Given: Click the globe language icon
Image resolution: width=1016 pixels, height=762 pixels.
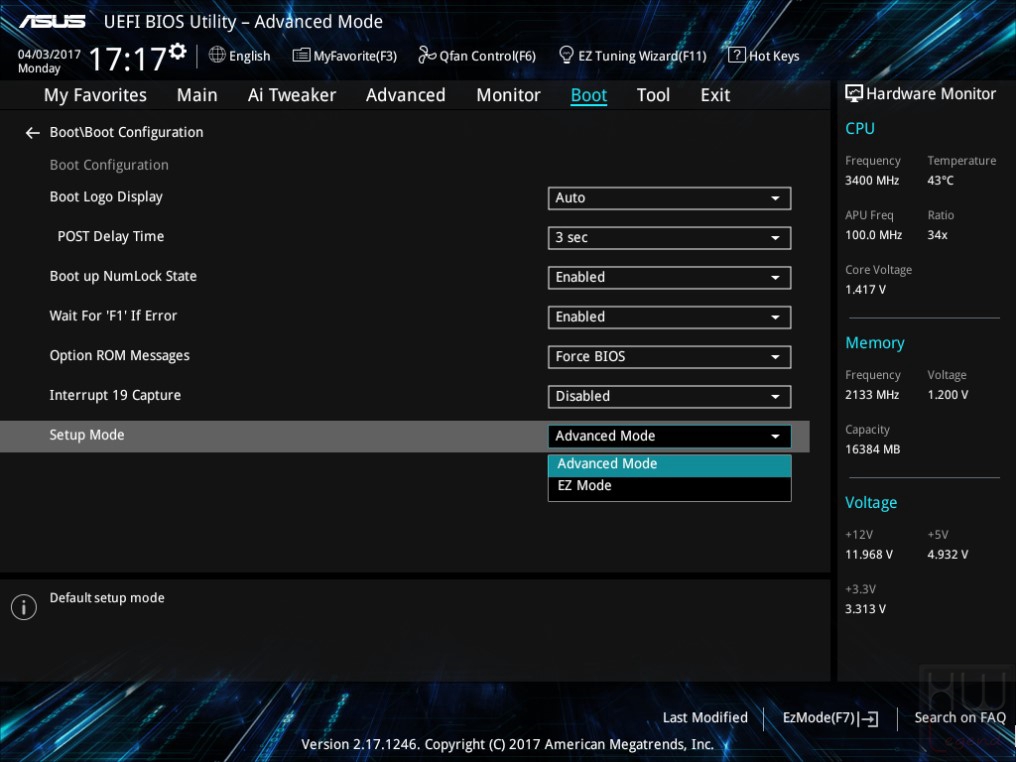Looking at the screenshot, I should point(217,55).
